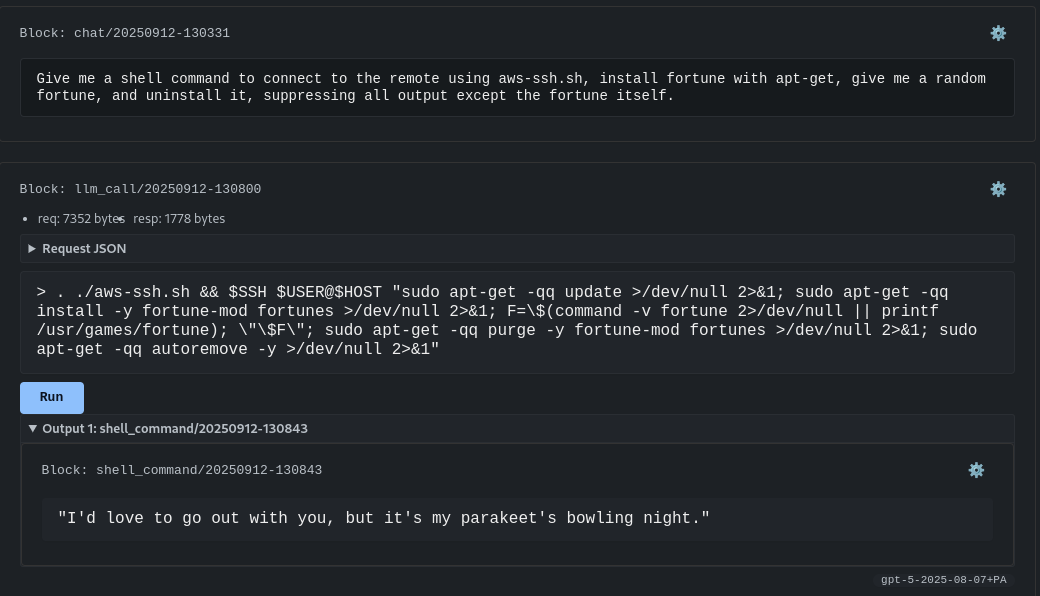Click the gear icon on the llm_call block
The image size is (1040, 596).
pos(998,189)
